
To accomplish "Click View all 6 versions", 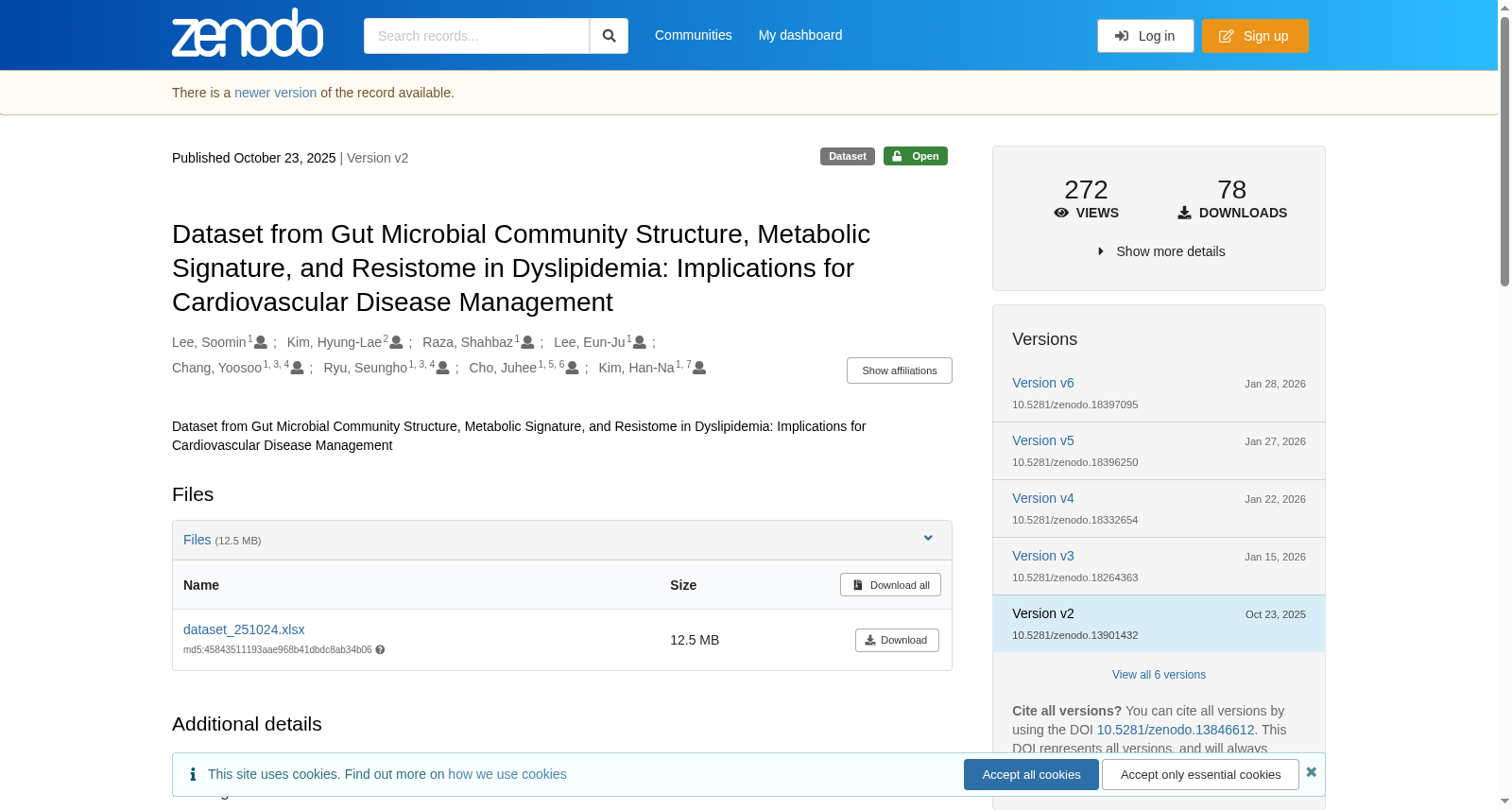I will 1159,675.
